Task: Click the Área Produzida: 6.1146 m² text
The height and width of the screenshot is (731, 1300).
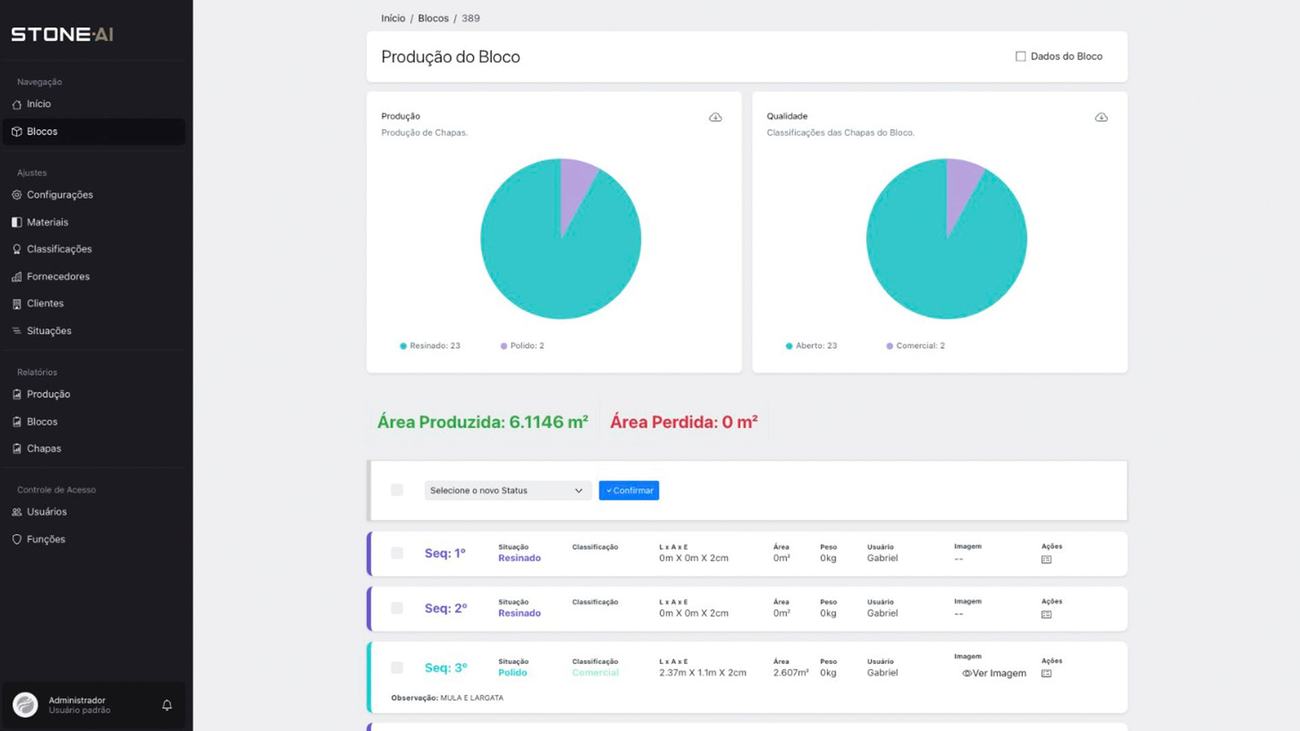Action: [x=482, y=422]
